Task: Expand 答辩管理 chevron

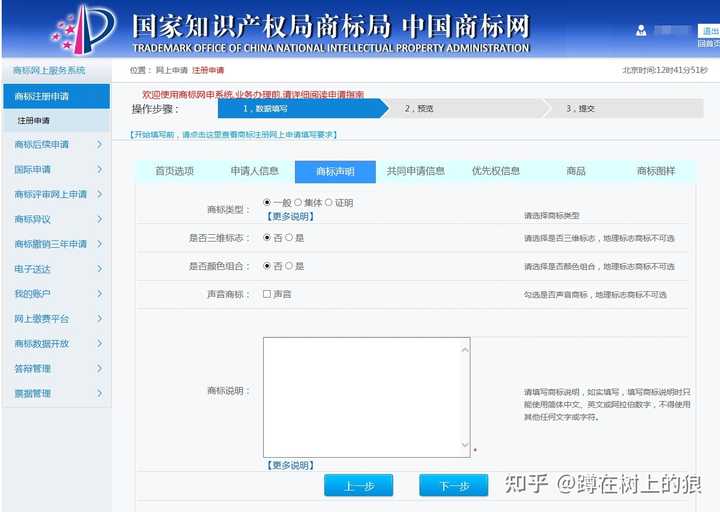Action: tap(100, 368)
